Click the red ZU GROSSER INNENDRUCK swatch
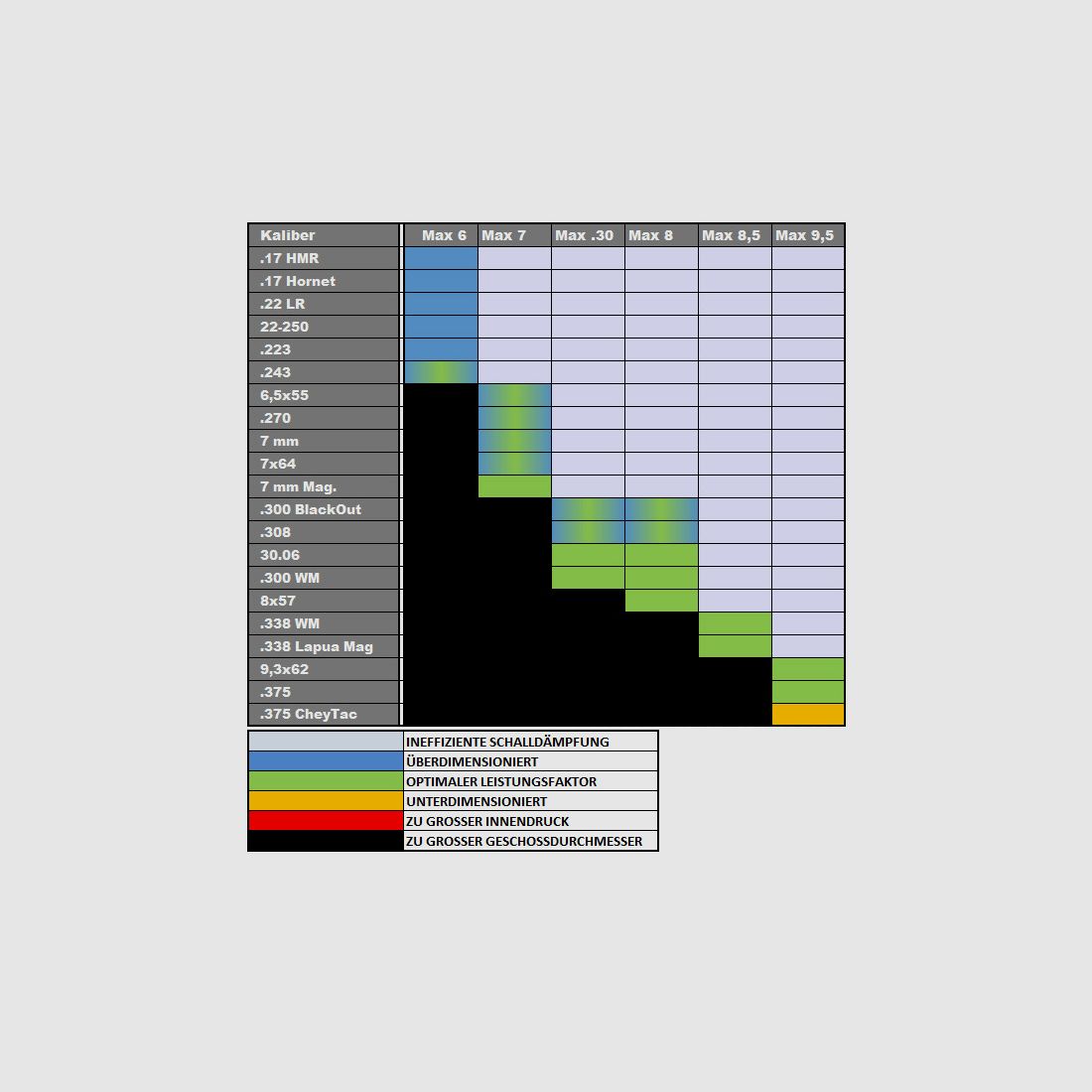 tap(326, 820)
